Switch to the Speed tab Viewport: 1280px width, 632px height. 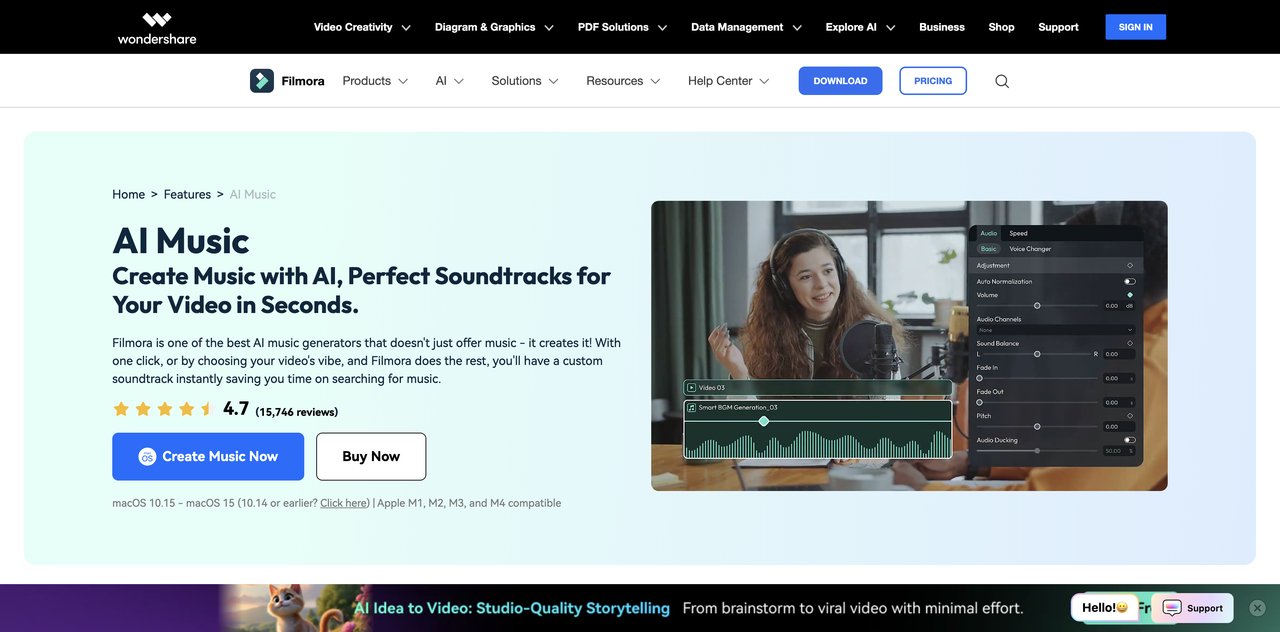coord(1019,234)
